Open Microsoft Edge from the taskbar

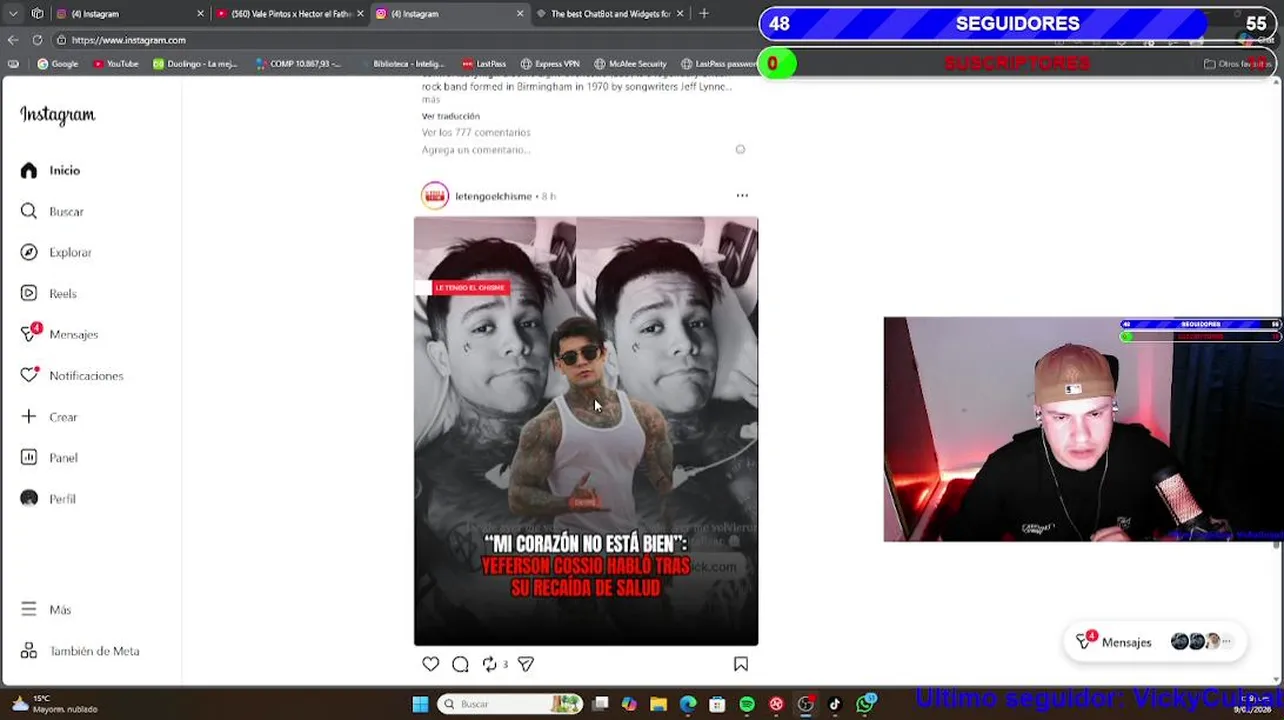point(688,704)
